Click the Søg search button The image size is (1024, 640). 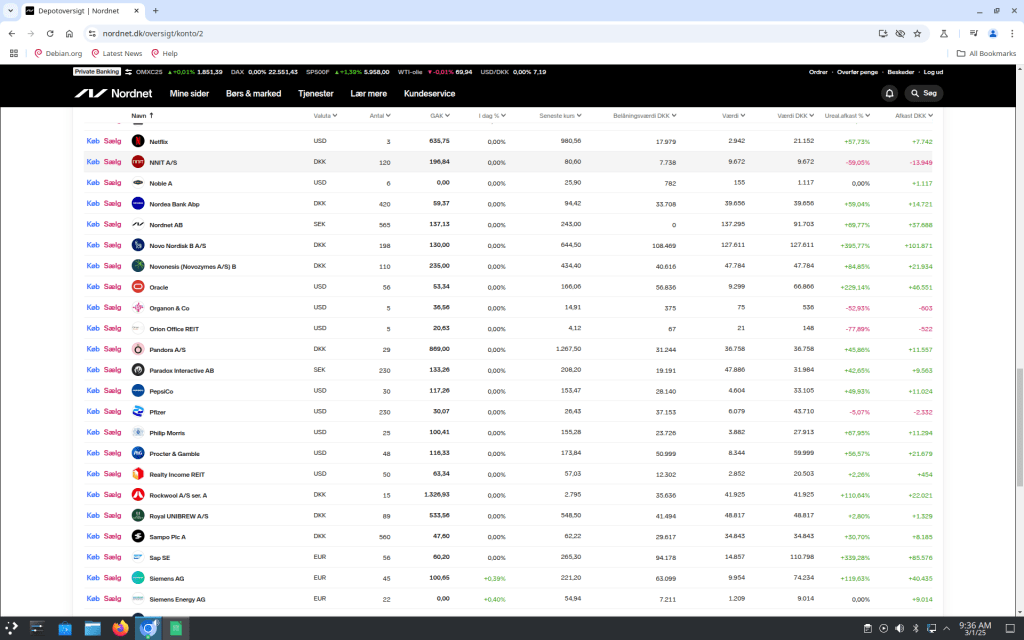point(924,93)
